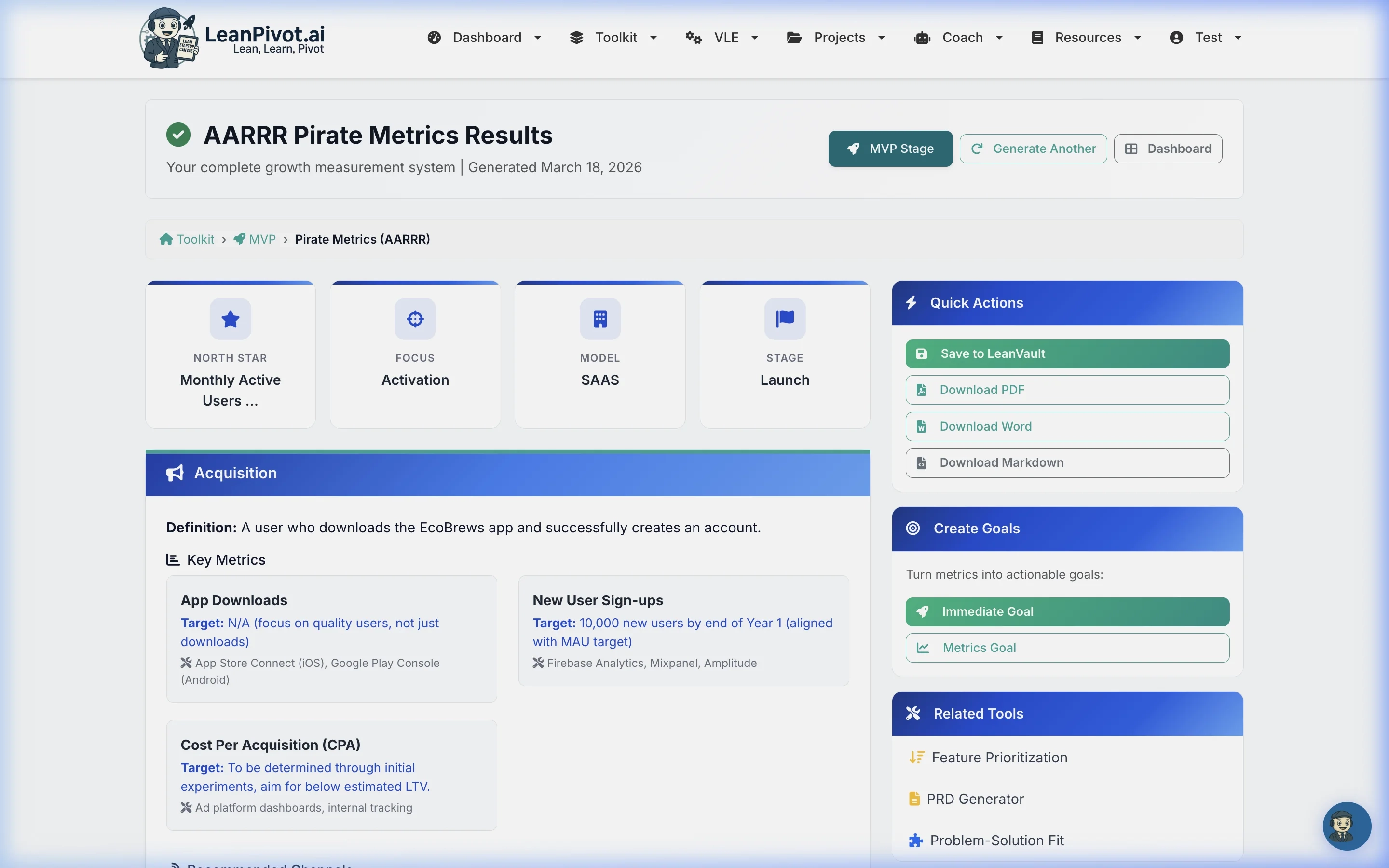
Task: Open the PRD Generator related tool
Action: 975,799
